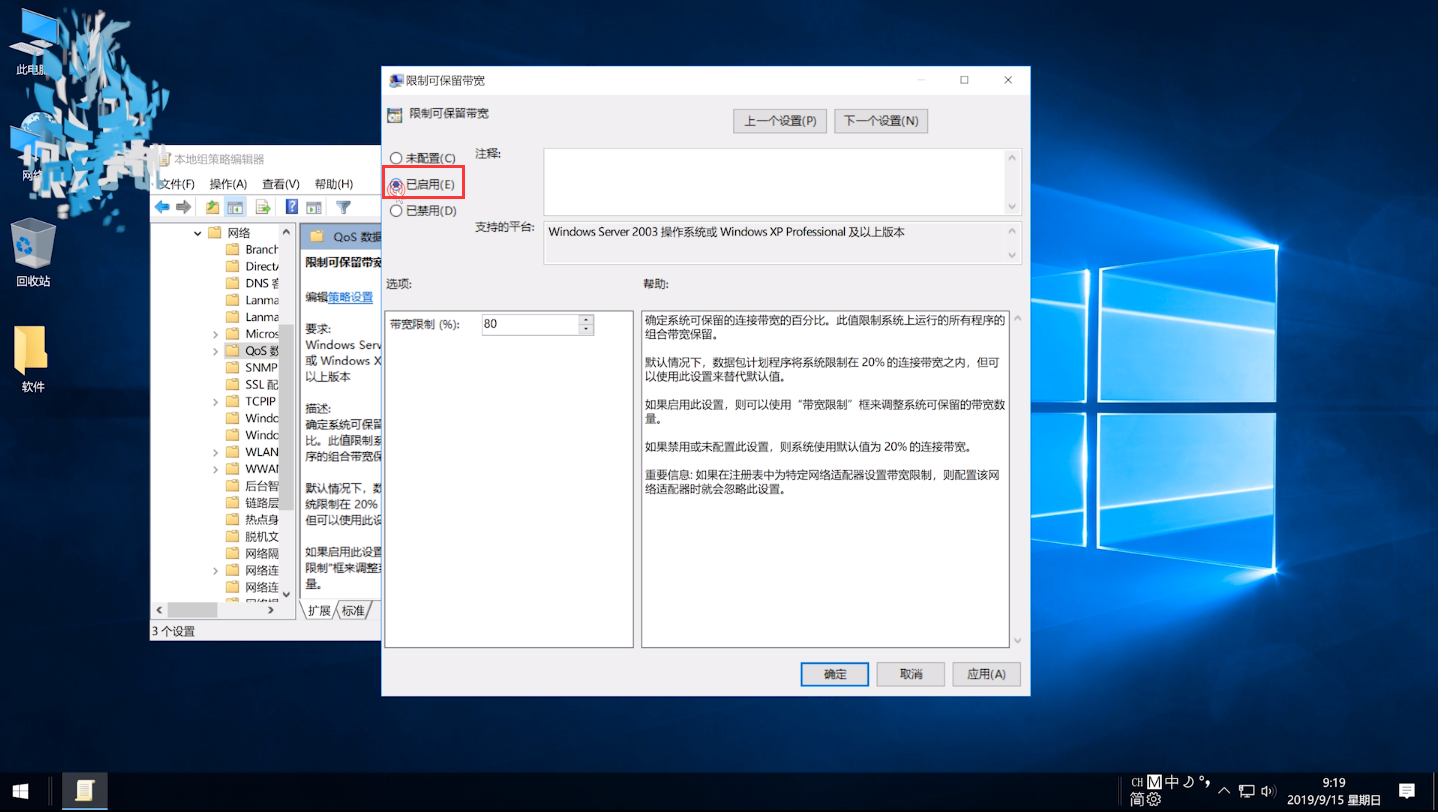Click in the 带宽限制 (%) value field
This screenshot has width=1438, height=812.
530,325
